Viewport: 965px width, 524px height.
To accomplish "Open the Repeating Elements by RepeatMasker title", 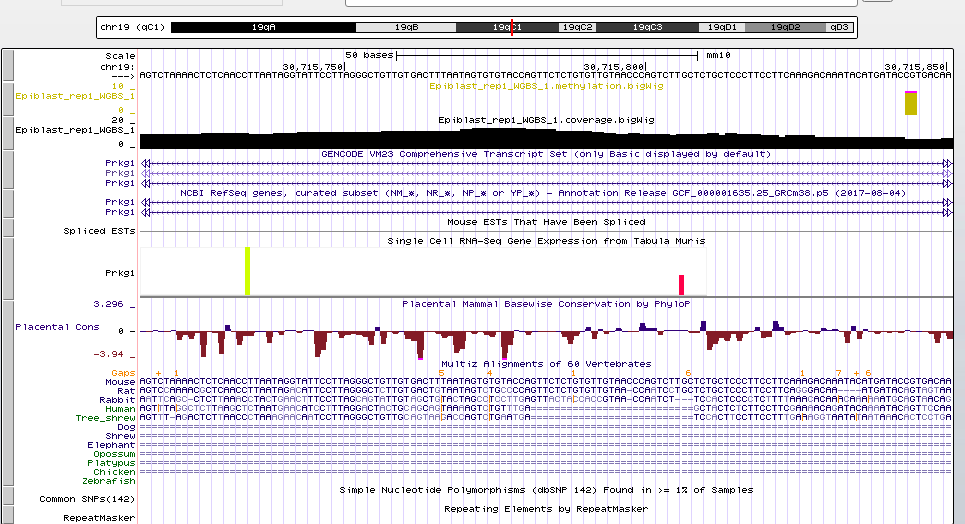I will pyautogui.click(x=546, y=509).
